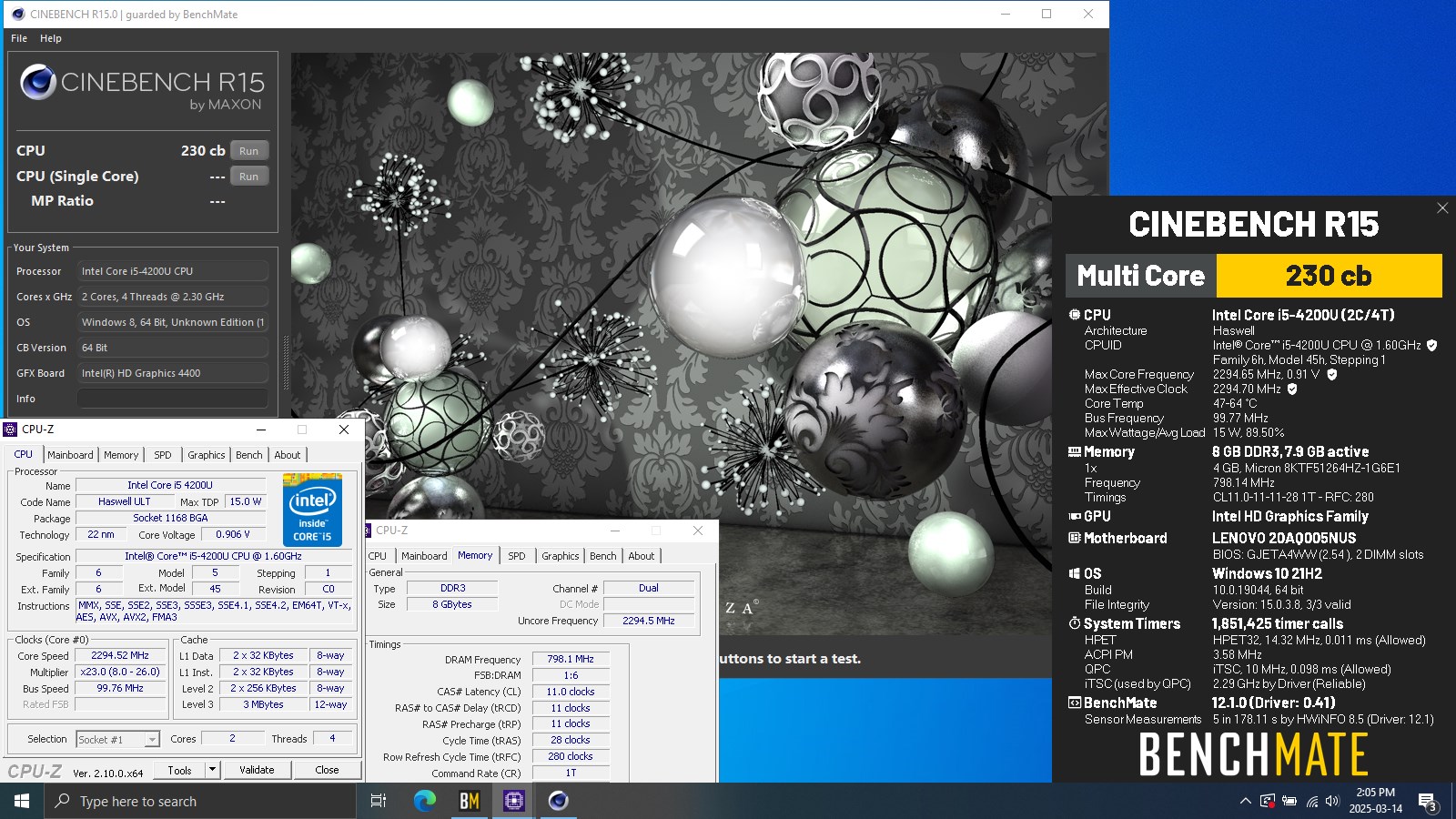Open the network Wi-Fi tray icon
1456x819 pixels.
point(1311,801)
